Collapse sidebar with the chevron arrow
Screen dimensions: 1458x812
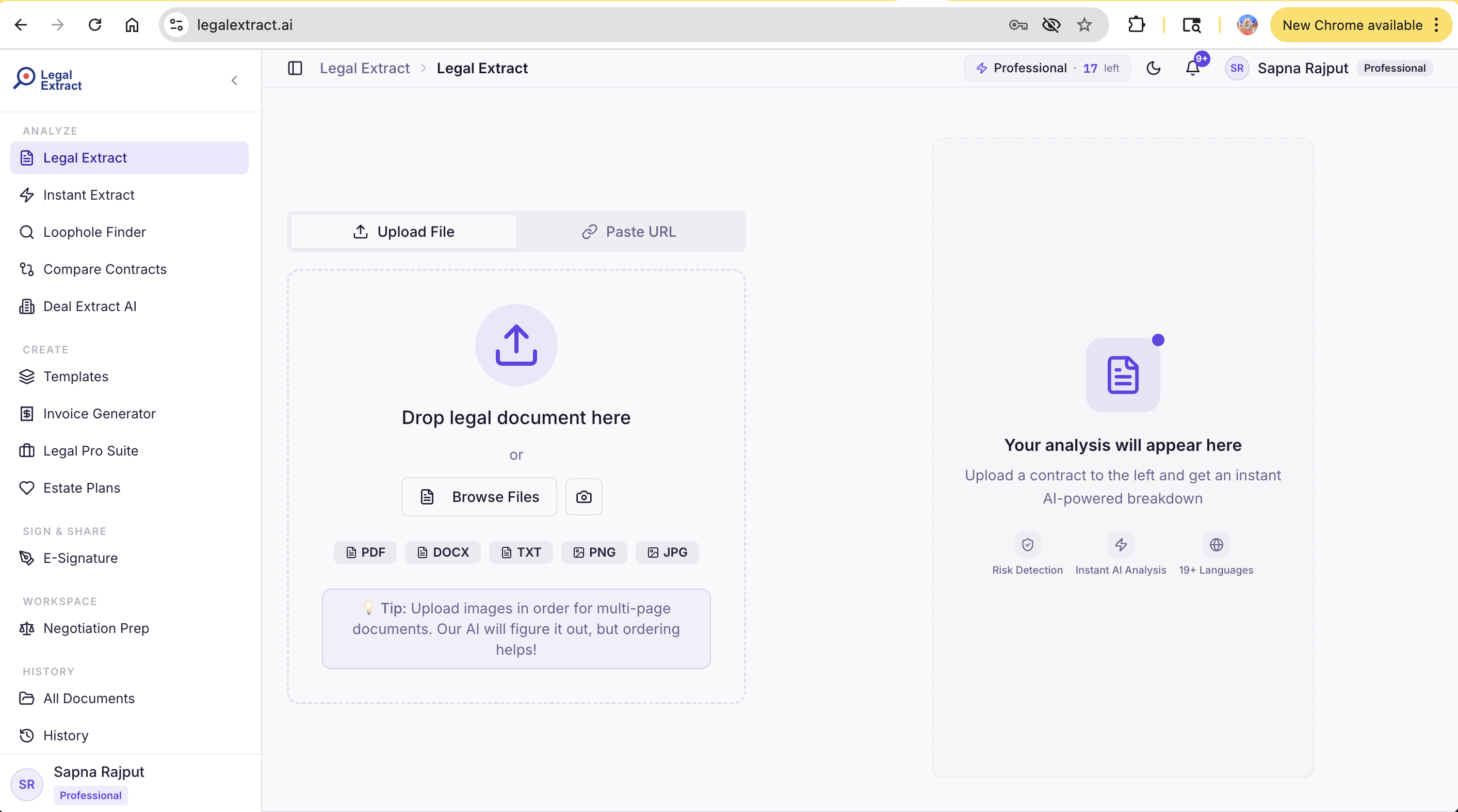[x=234, y=80]
